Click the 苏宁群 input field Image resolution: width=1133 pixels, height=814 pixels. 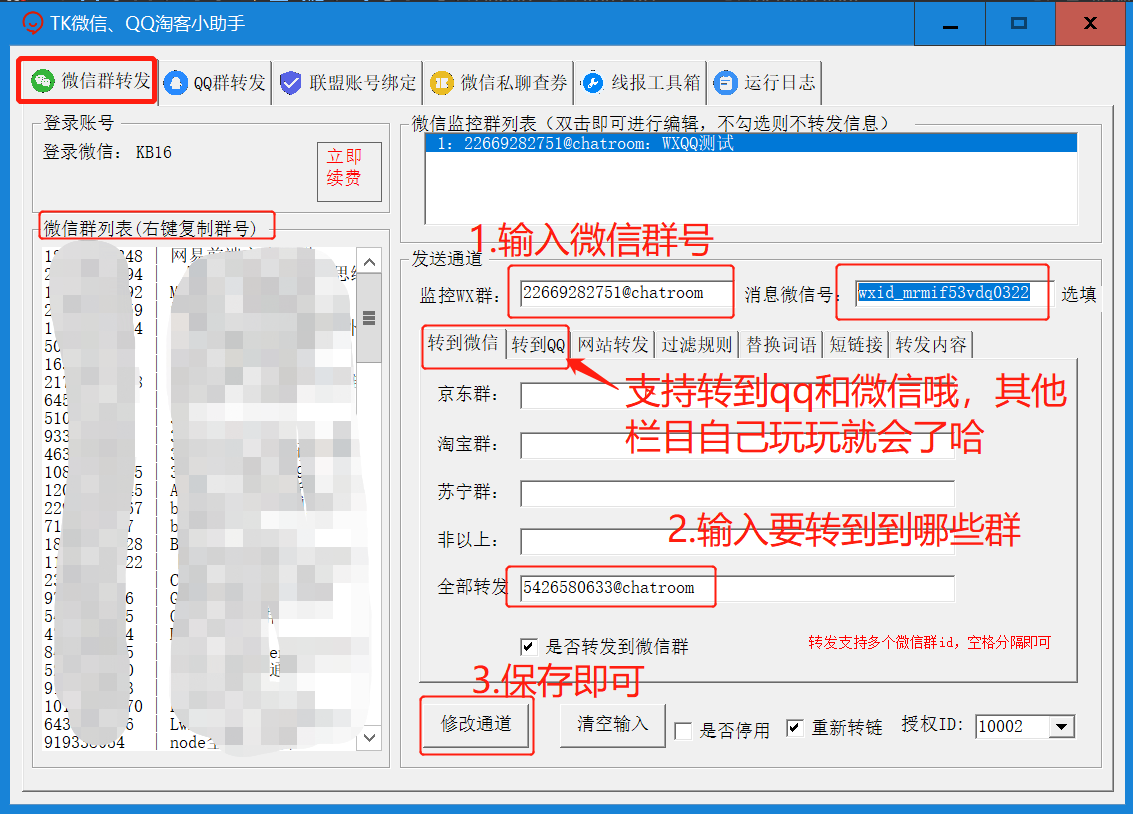pyautogui.click(x=737, y=493)
